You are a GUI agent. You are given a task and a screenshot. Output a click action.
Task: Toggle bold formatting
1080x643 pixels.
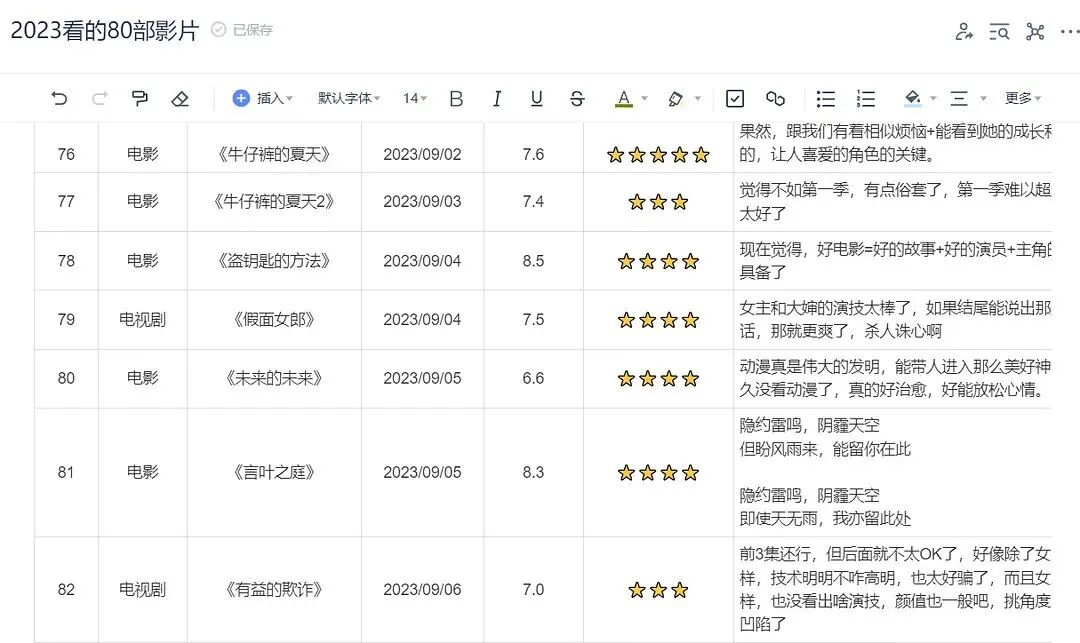456,99
